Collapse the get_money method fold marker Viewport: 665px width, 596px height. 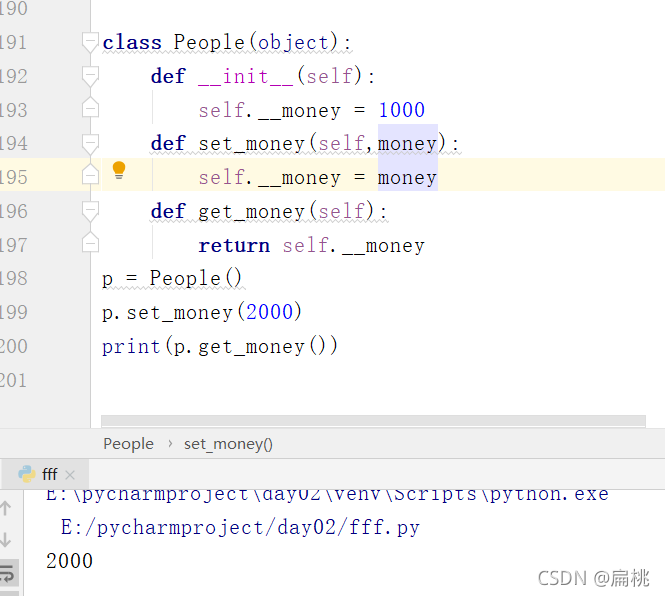[x=90, y=211]
